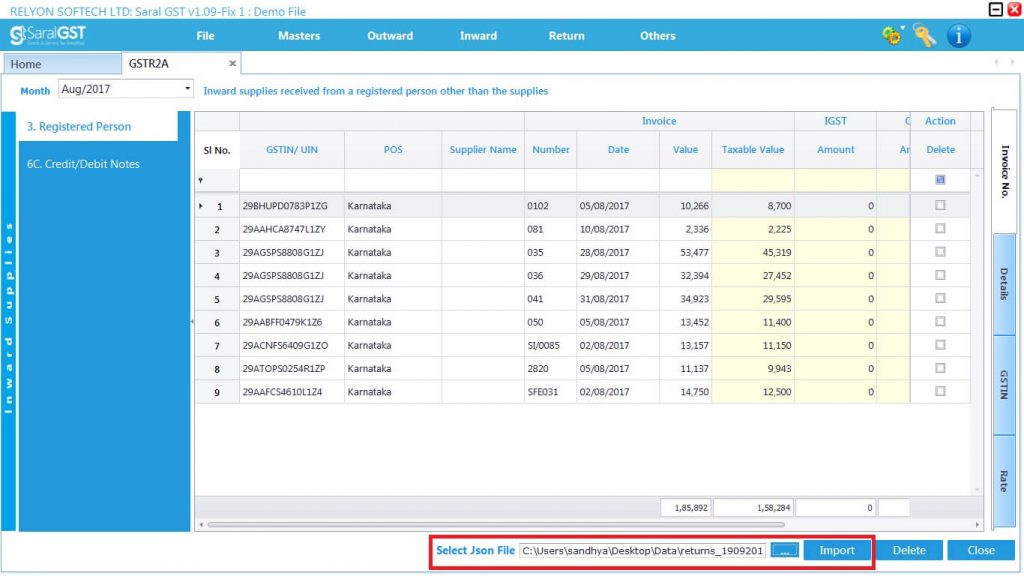This screenshot has height=576, width=1024.
Task: Sort by invoice Date column header
Action: [x=618, y=150]
